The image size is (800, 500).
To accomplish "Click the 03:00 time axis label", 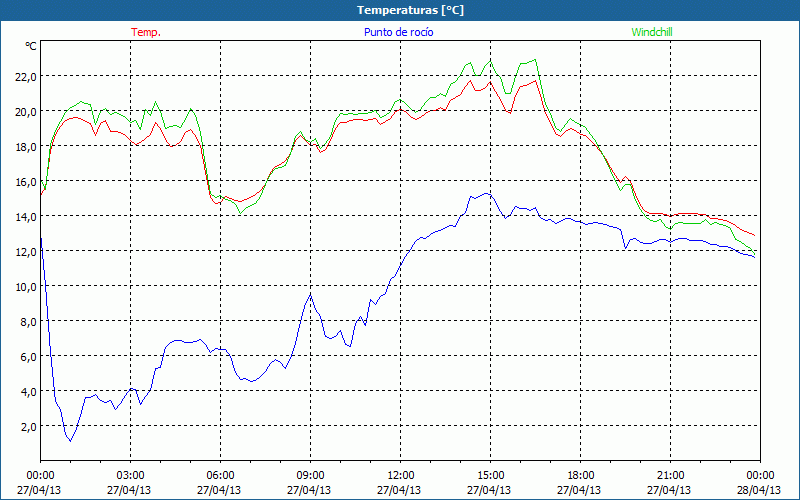I will click(x=131, y=476).
